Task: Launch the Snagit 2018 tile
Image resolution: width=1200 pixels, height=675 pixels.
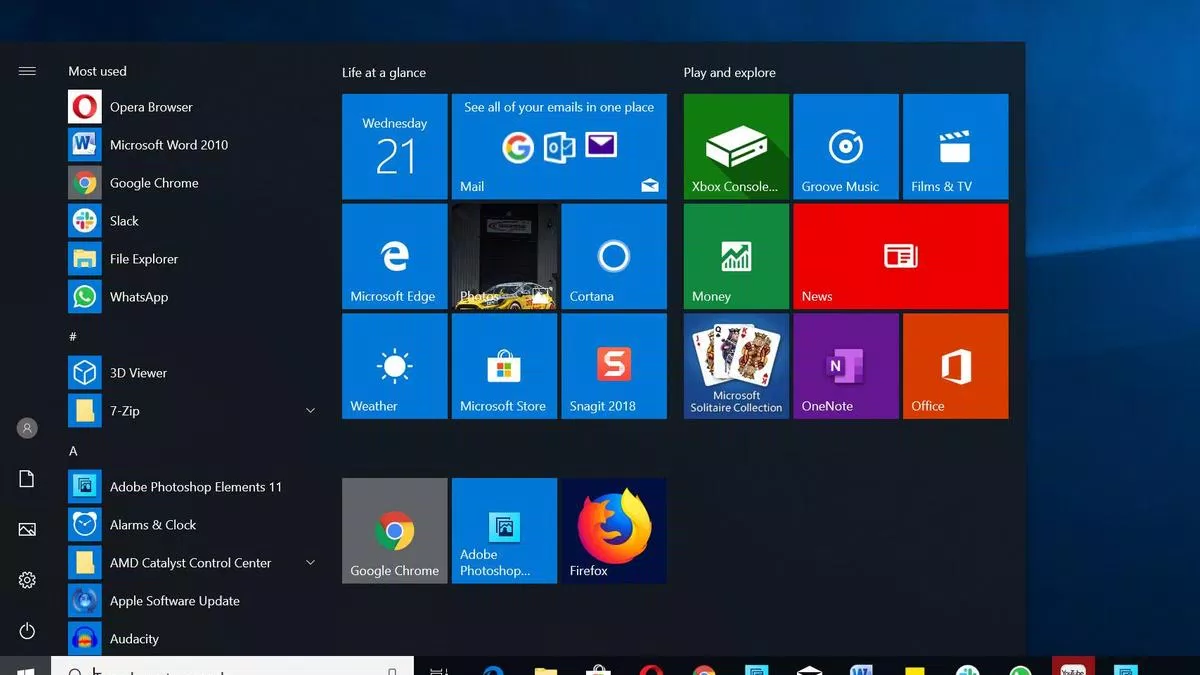Action: [x=614, y=365]
